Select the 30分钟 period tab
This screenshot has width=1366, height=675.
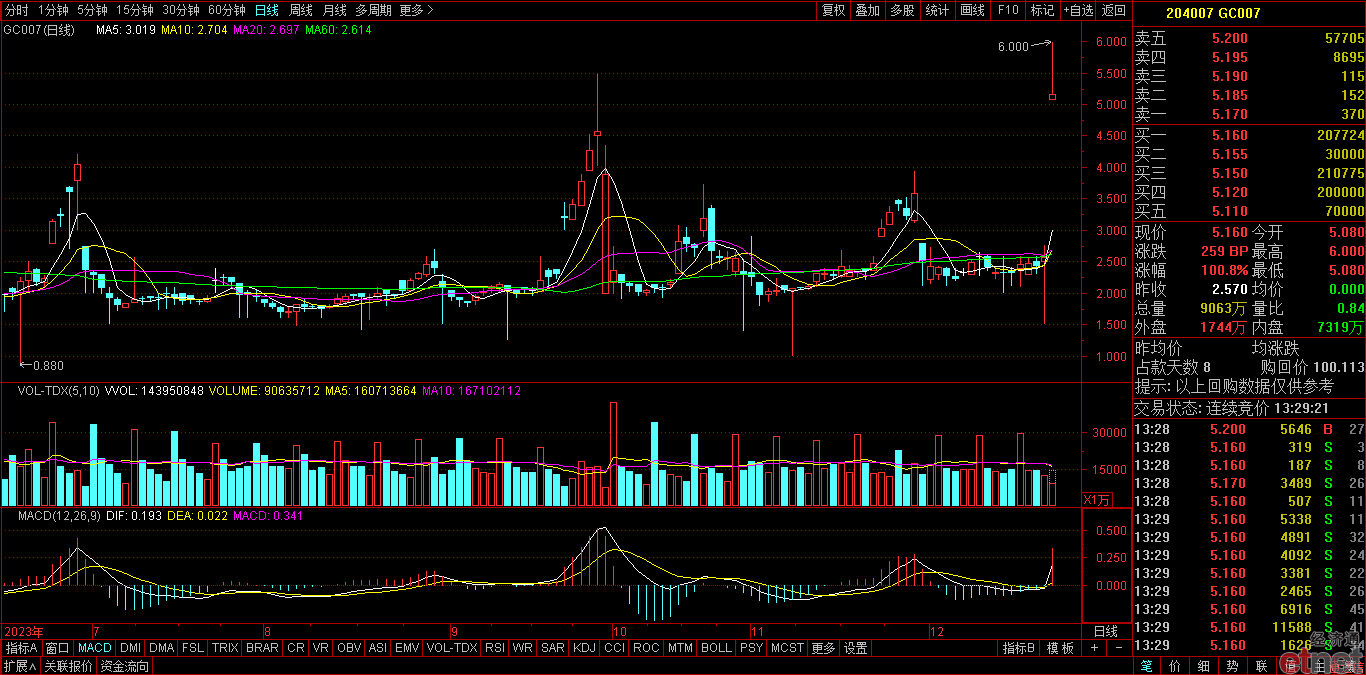pos(181,10)
